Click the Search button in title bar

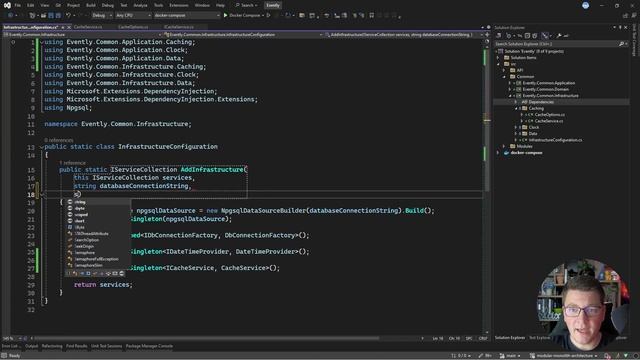(x=247, y=5)
